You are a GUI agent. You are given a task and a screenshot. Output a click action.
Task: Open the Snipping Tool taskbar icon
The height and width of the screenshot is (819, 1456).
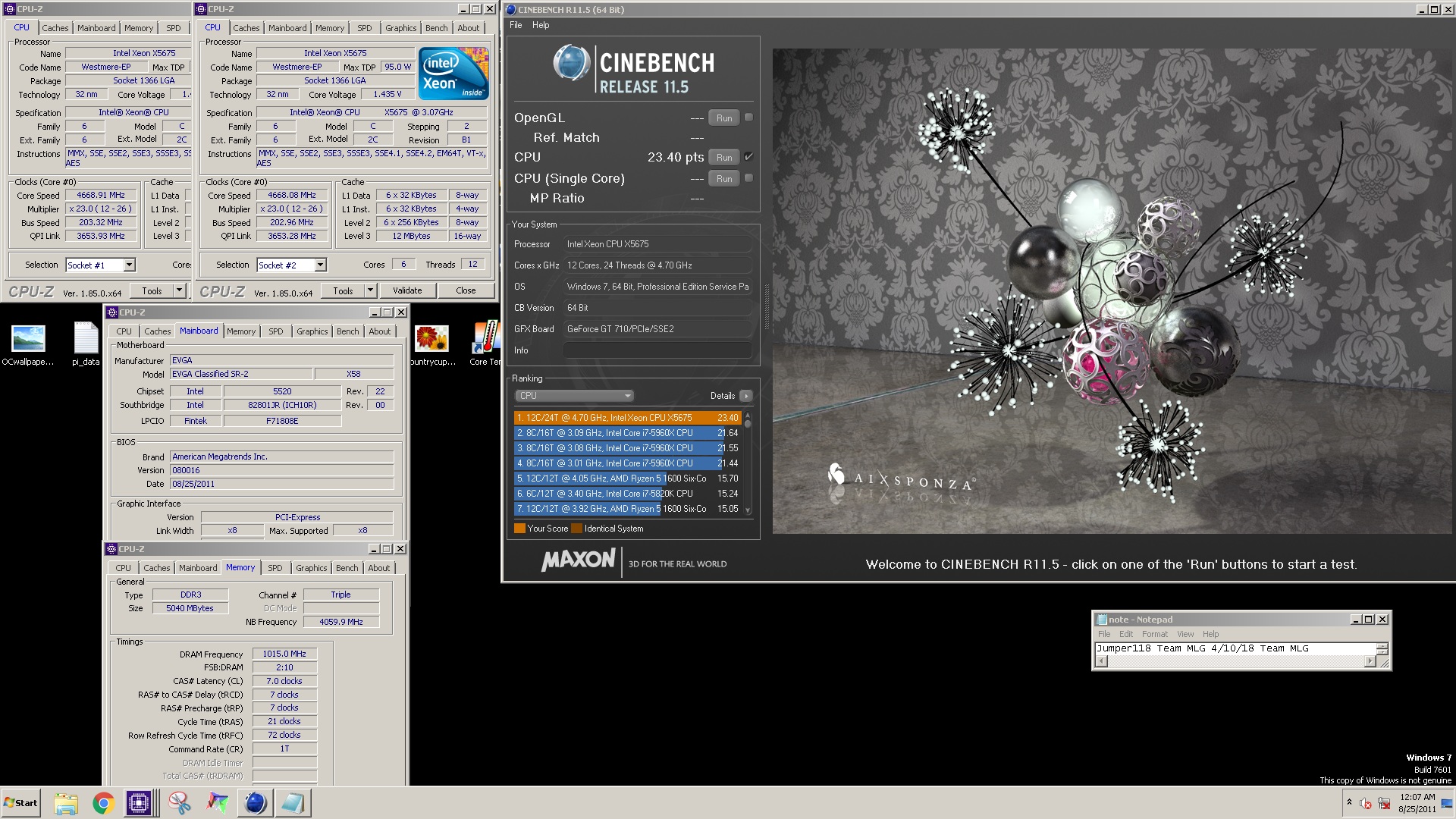tap(180, 803)
